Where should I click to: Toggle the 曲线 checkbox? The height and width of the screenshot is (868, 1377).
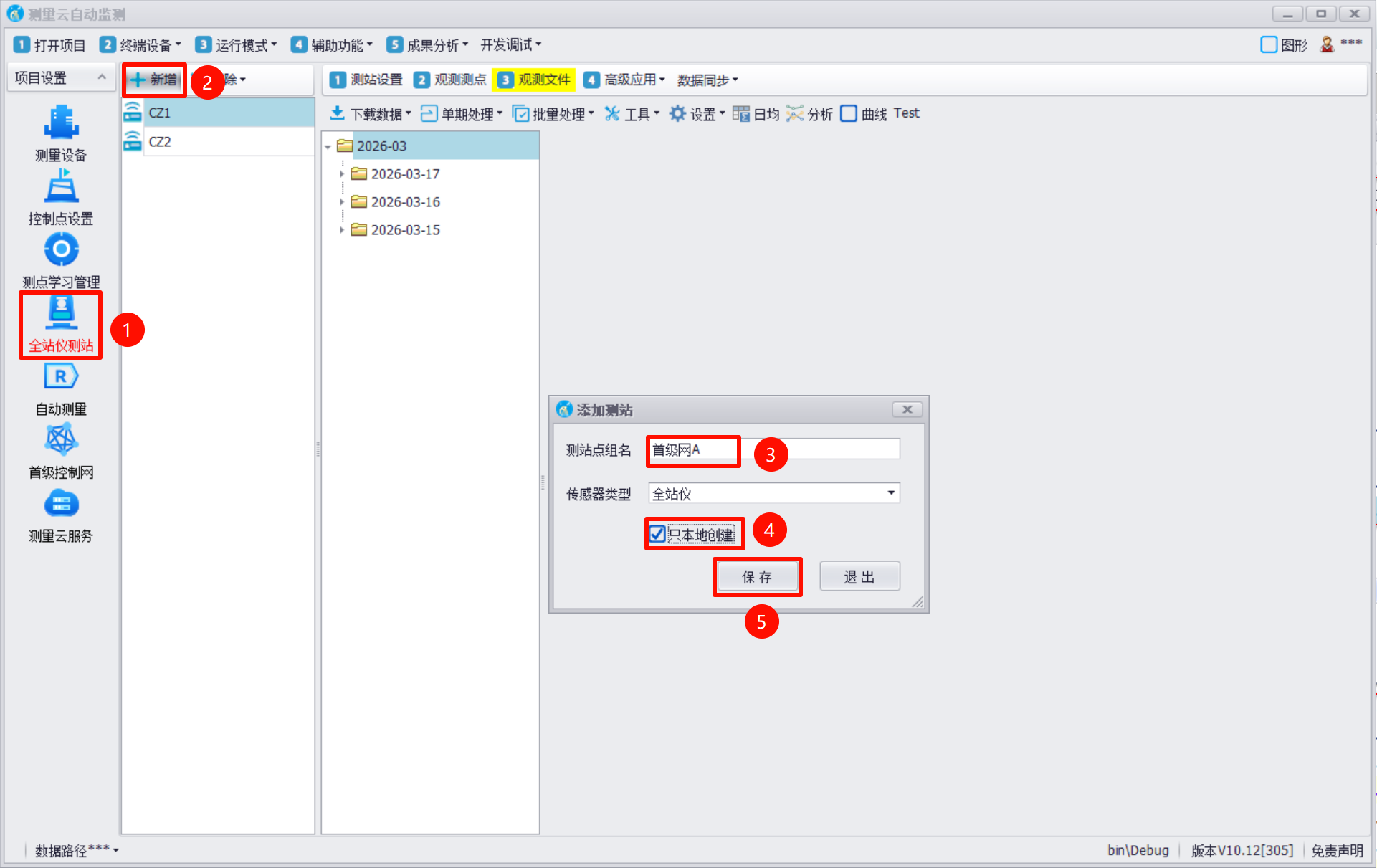coord(849,114)
